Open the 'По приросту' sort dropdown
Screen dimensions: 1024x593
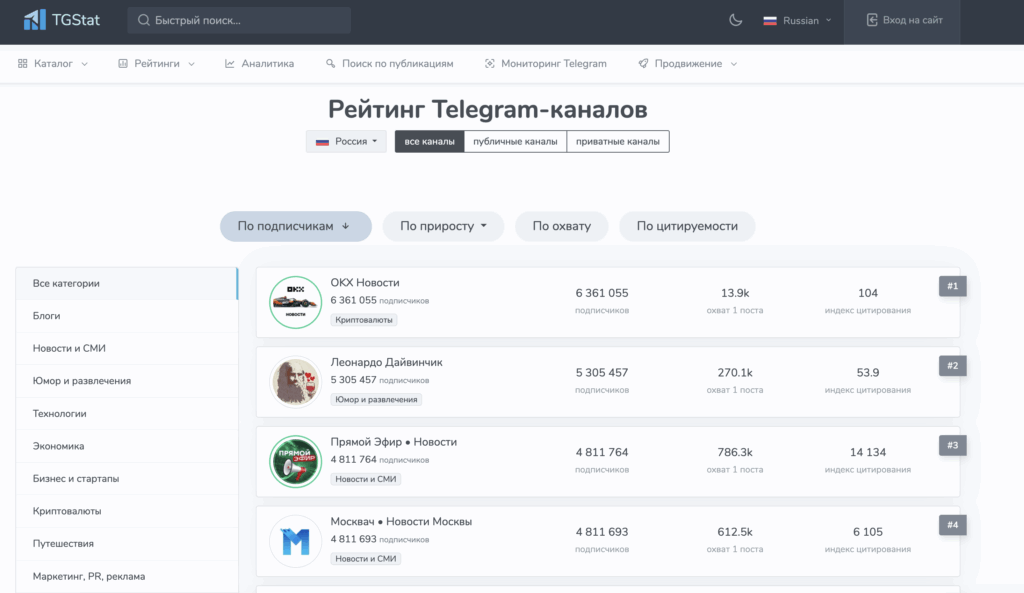(444, 226)
